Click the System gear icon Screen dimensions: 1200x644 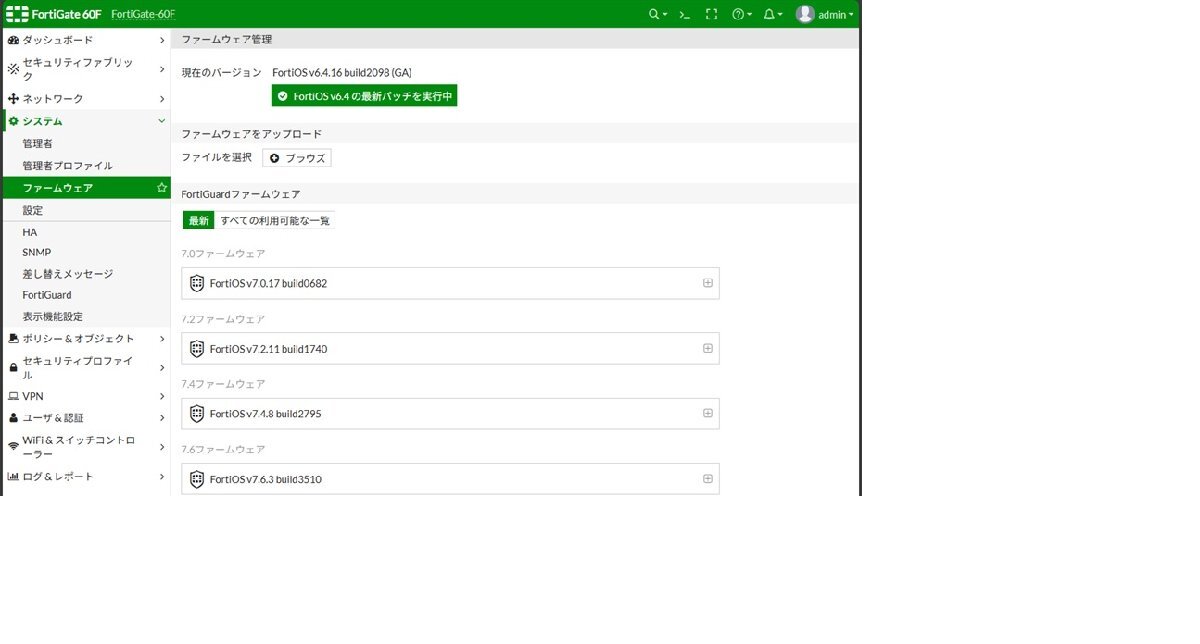tap(13, 121)
